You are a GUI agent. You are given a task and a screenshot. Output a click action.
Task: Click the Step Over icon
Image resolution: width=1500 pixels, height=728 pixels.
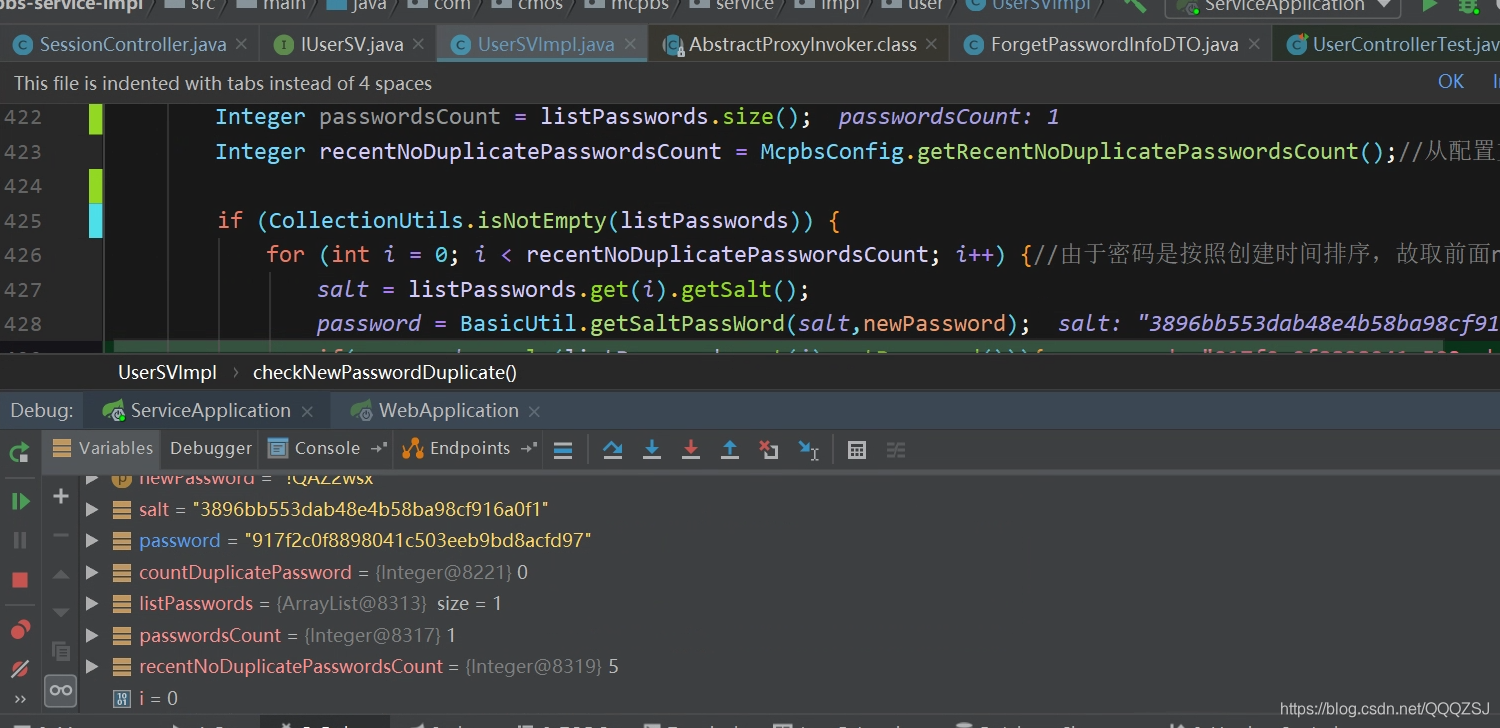[x=613, y=450]
